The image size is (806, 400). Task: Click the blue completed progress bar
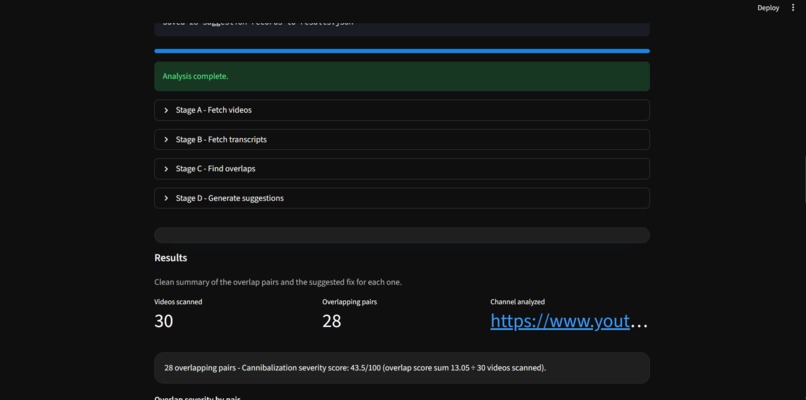pyautogui.click(x=402, y=51)
